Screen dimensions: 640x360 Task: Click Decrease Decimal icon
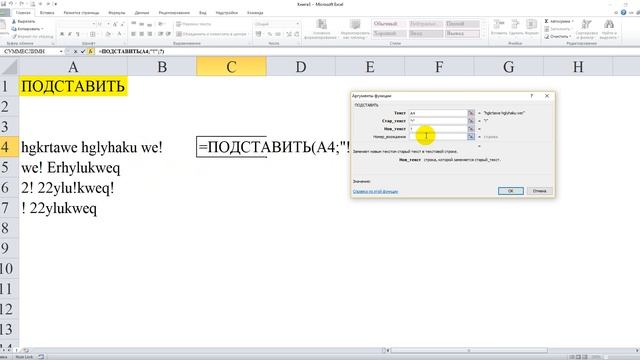click(x=297, y=34)
